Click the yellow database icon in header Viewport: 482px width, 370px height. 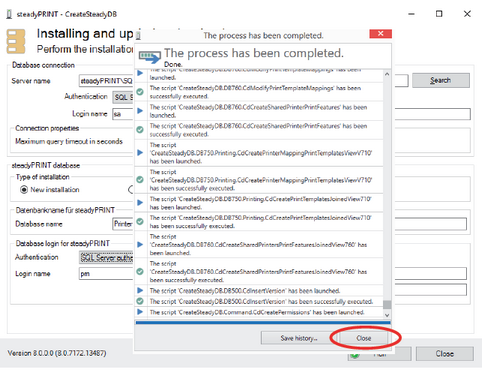tap(16, 41)
